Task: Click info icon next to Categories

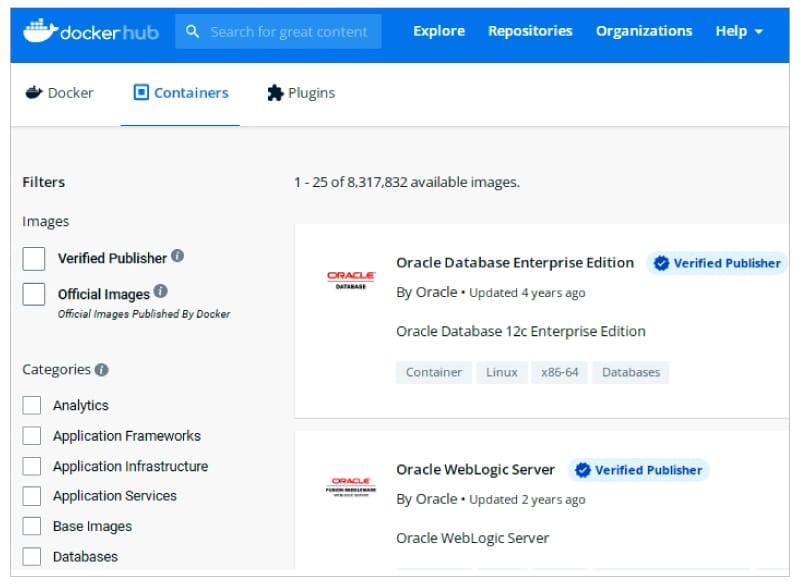Action: (102, 370)
